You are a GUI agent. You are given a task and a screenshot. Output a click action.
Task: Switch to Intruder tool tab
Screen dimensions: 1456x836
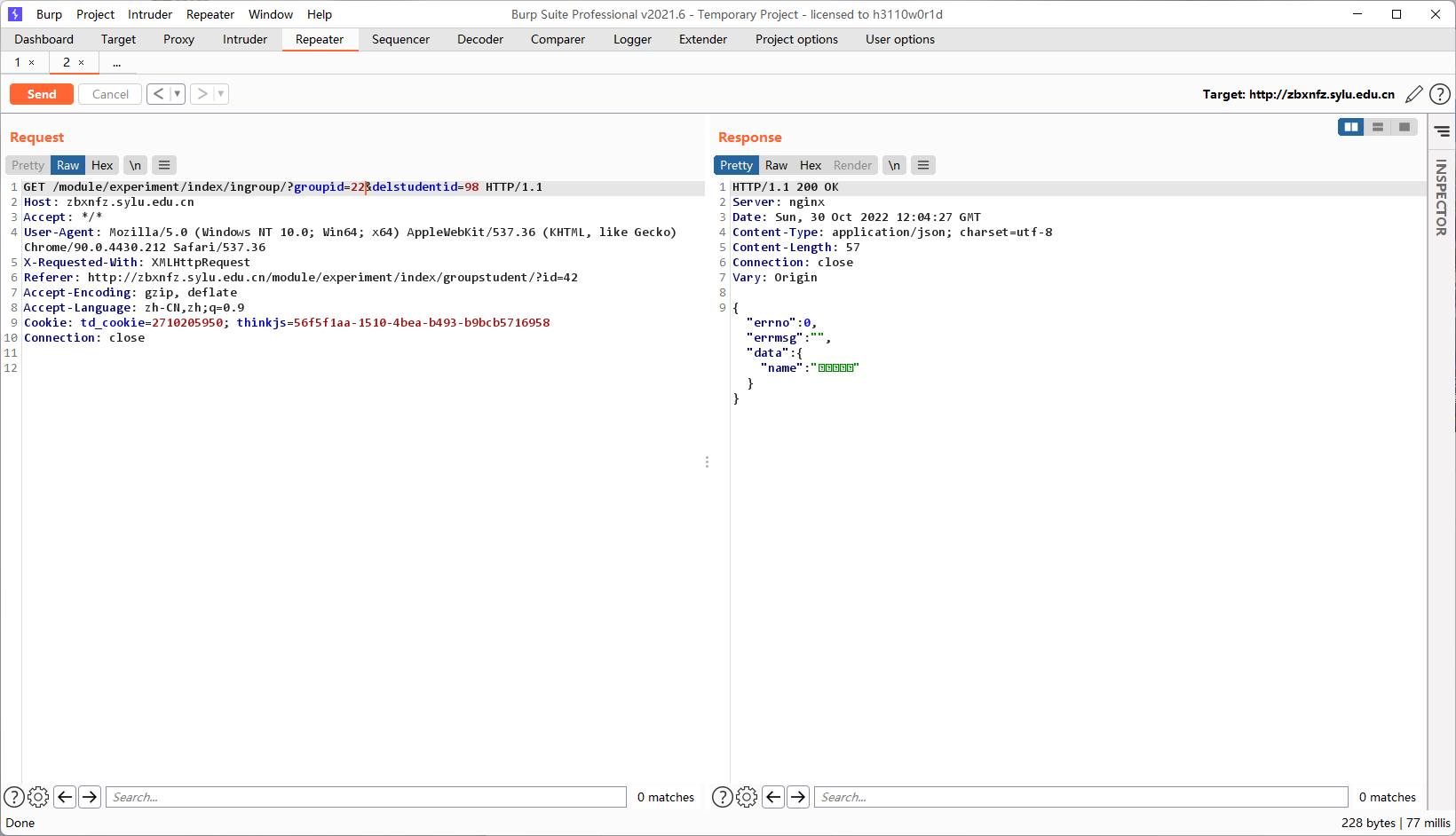click(245, 39)
